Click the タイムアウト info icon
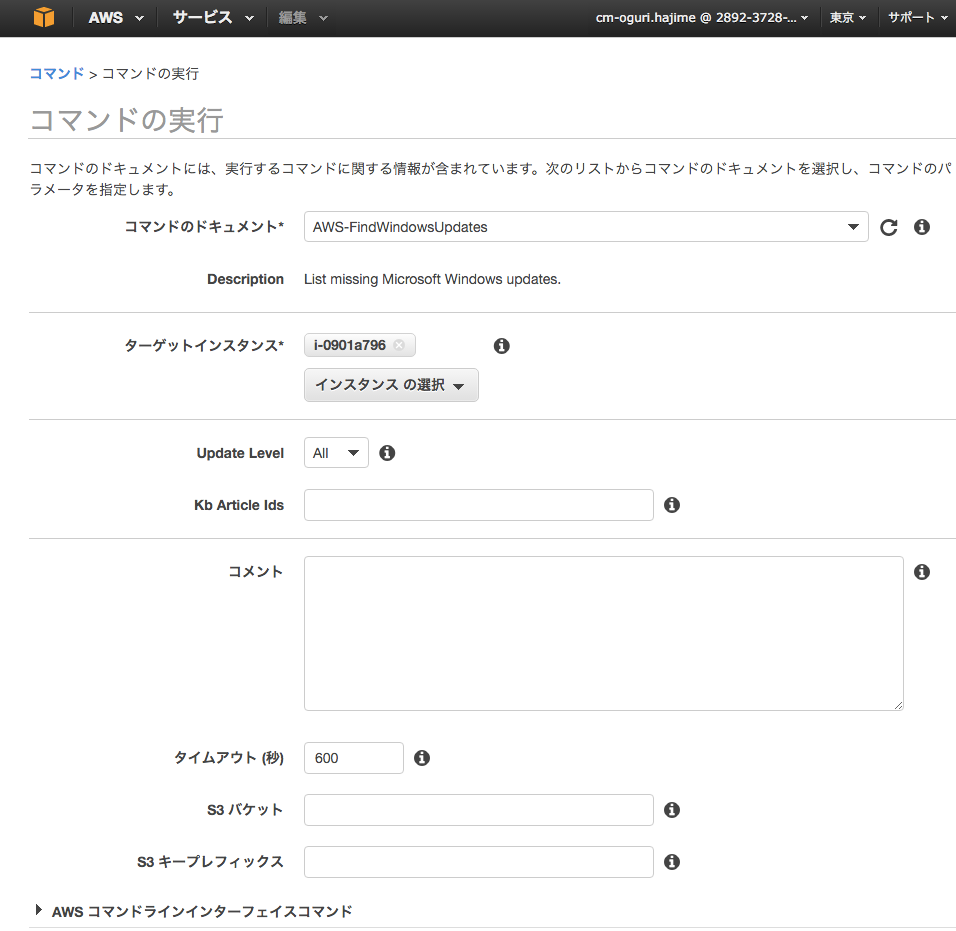The height and width of the screenshot is (931, 956). point(421,758)
